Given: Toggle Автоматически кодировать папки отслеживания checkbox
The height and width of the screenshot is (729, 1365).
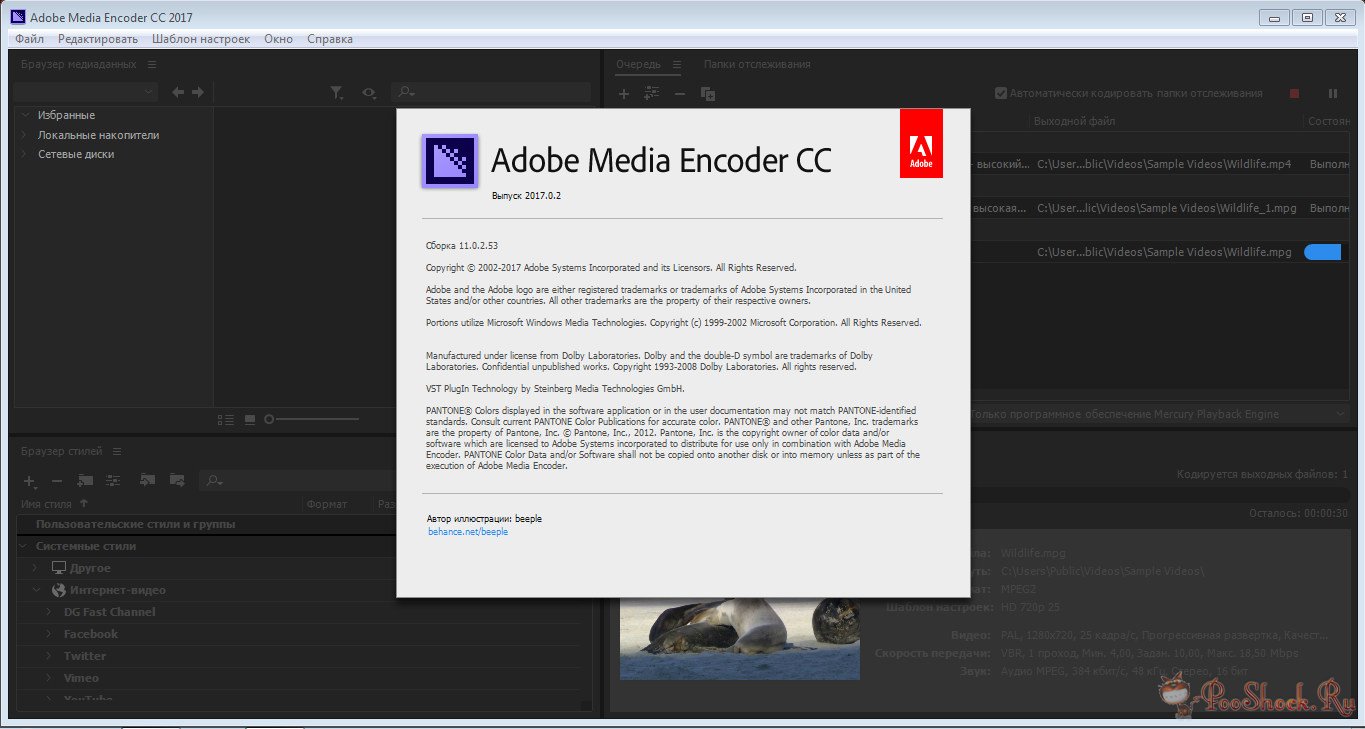Looking at the screenshot, I should tap(1001, 93).
